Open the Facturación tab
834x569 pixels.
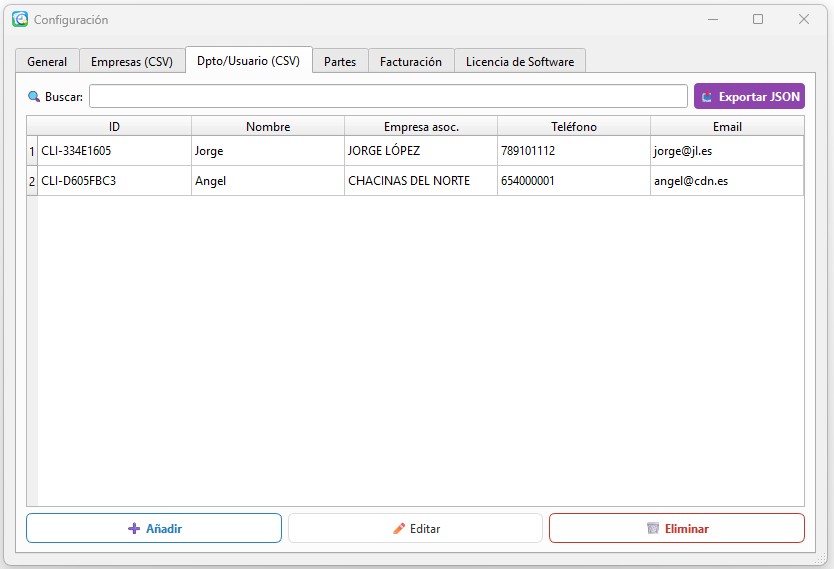coord(411,62)
